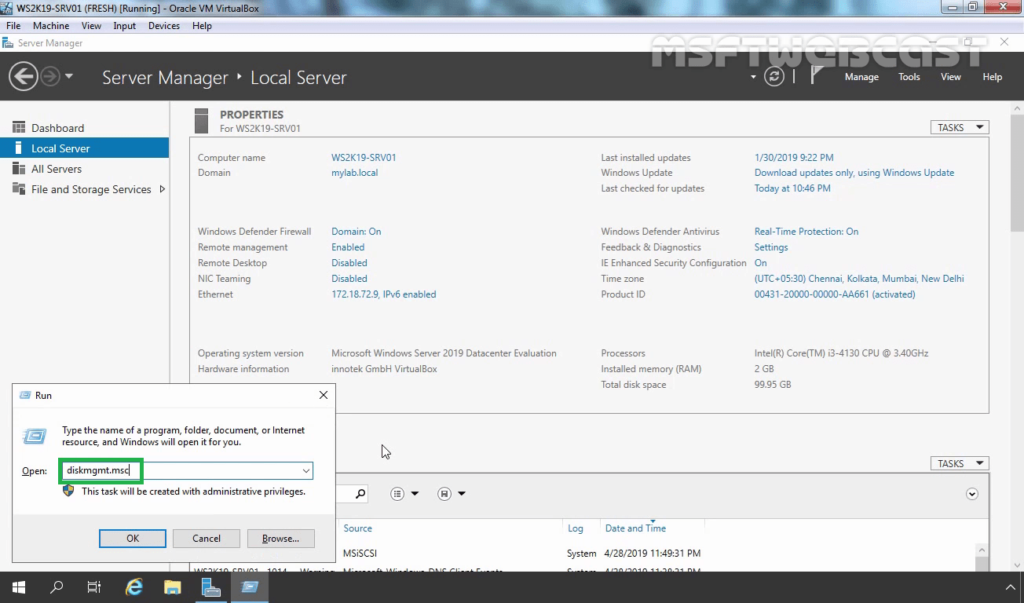This screenshot has height=603, width=1024.
Task: Sort events by the Source column
Action: [x=358, y=528]
